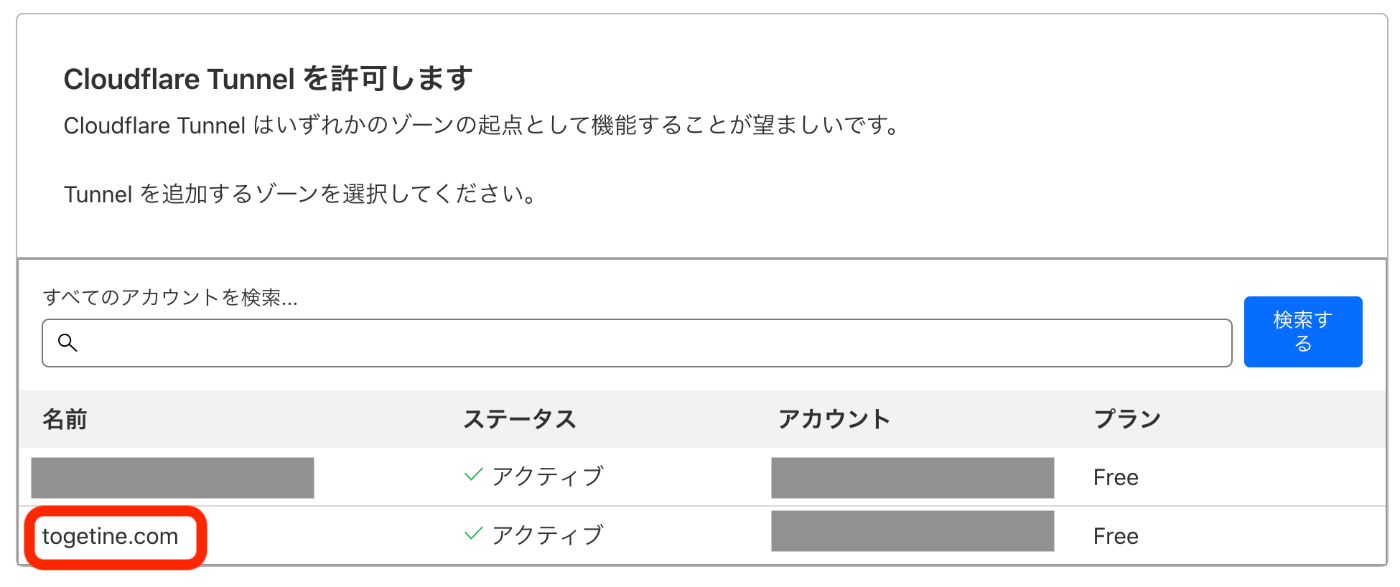Viewport: 1400px width, 587px height.
Task: Click the ステータス column header
Action: tap(520, 419)
